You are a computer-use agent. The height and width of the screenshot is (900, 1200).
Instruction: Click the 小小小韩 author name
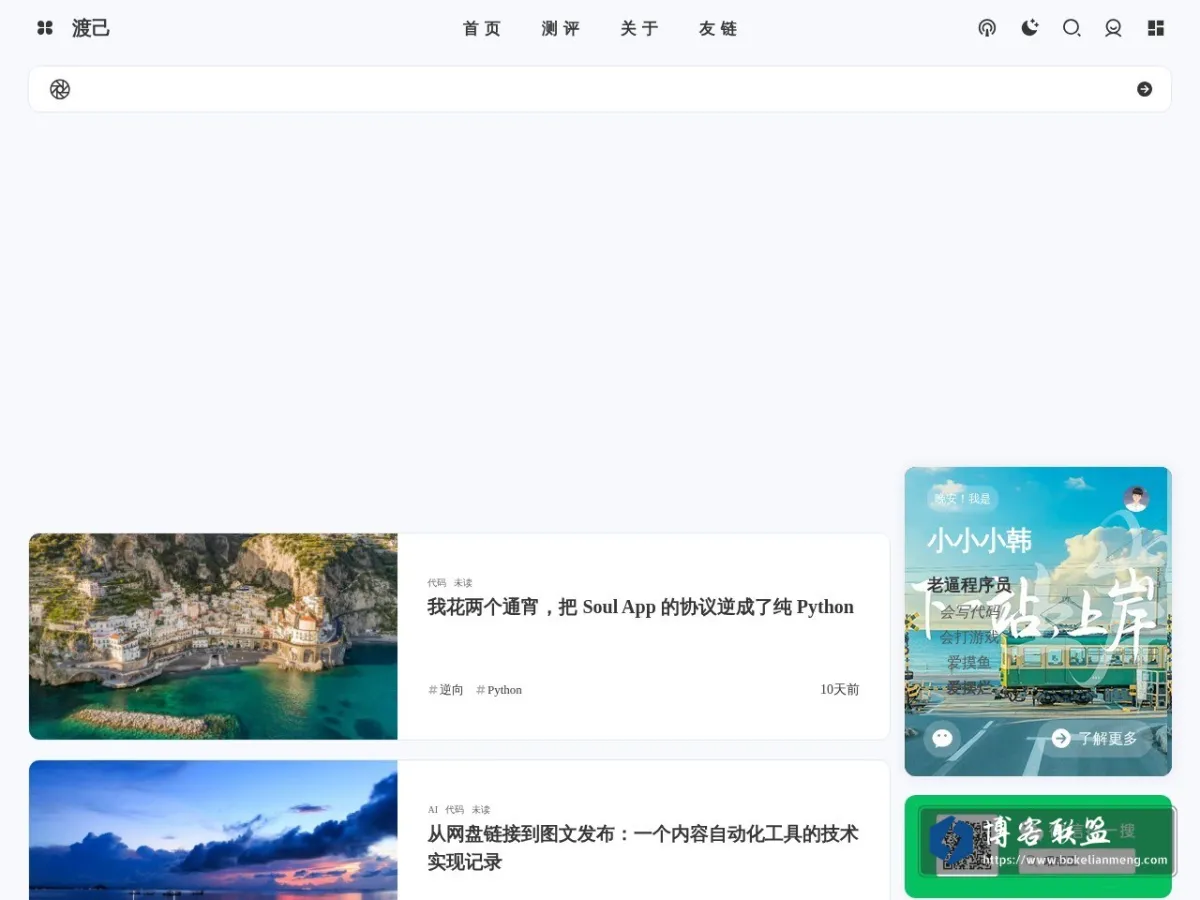(979, 541)
